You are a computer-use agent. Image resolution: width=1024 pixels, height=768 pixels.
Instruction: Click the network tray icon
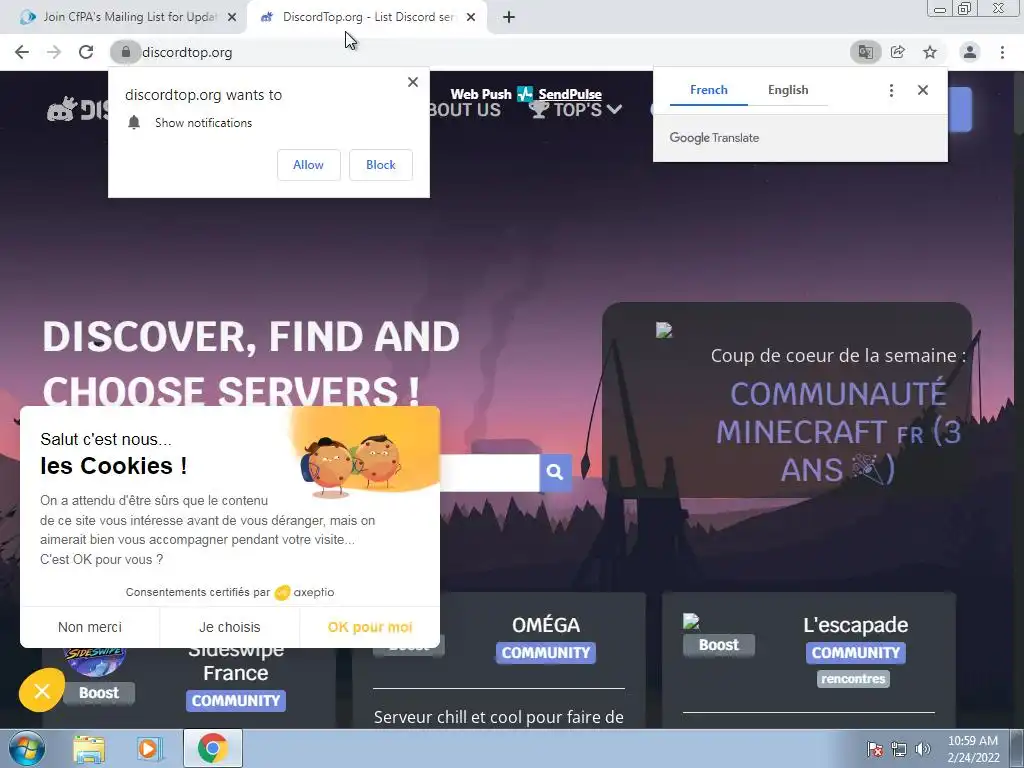[x=899, y=749]
